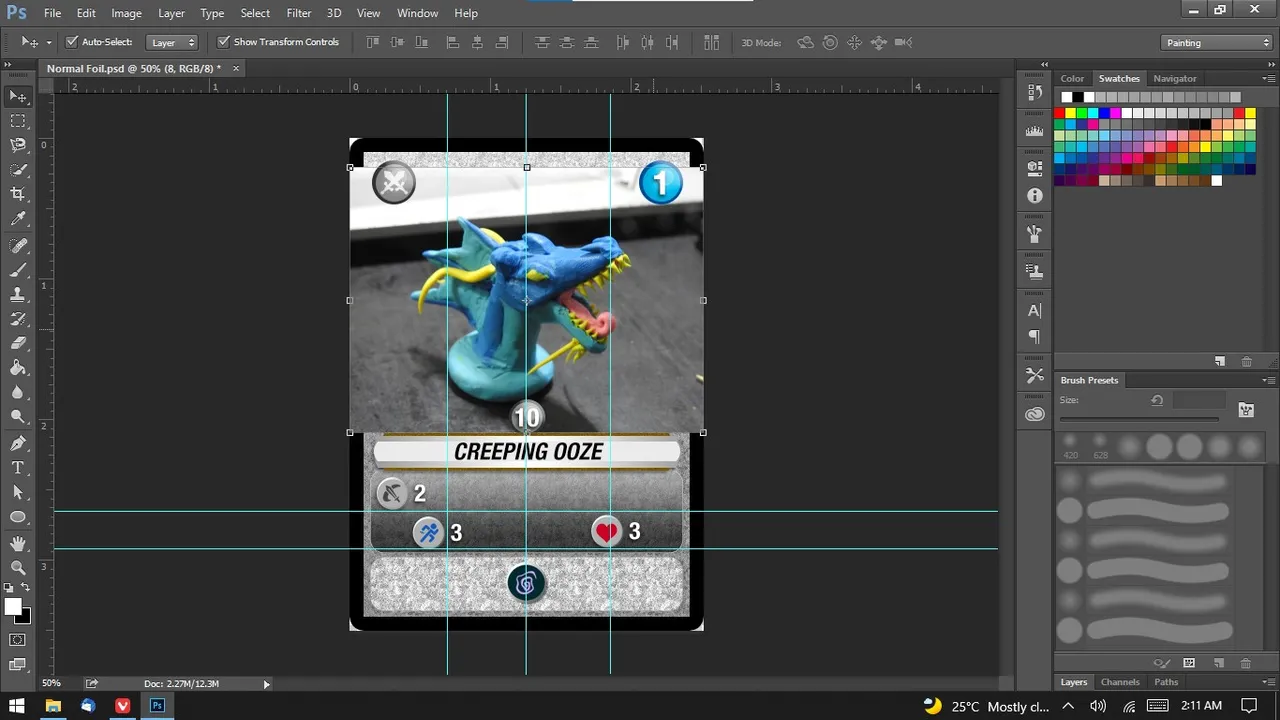Select the Lasso tool
1280x720 pixels.
(18, 146)
